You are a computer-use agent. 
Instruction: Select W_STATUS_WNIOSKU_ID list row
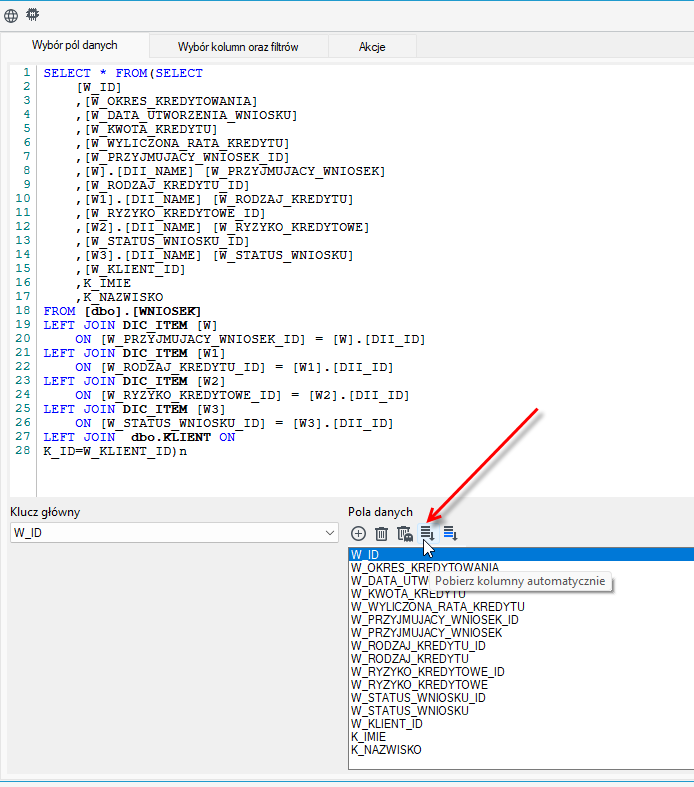point(521,698)
